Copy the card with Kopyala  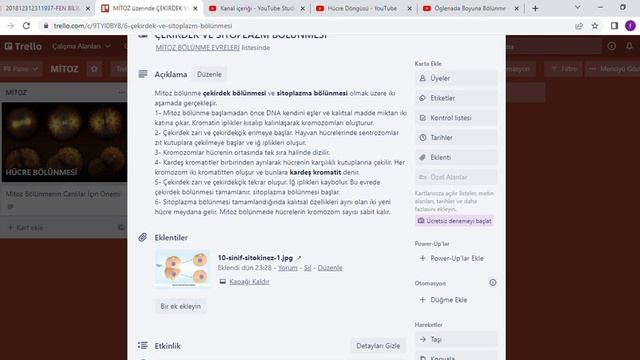tap(456, 356)
